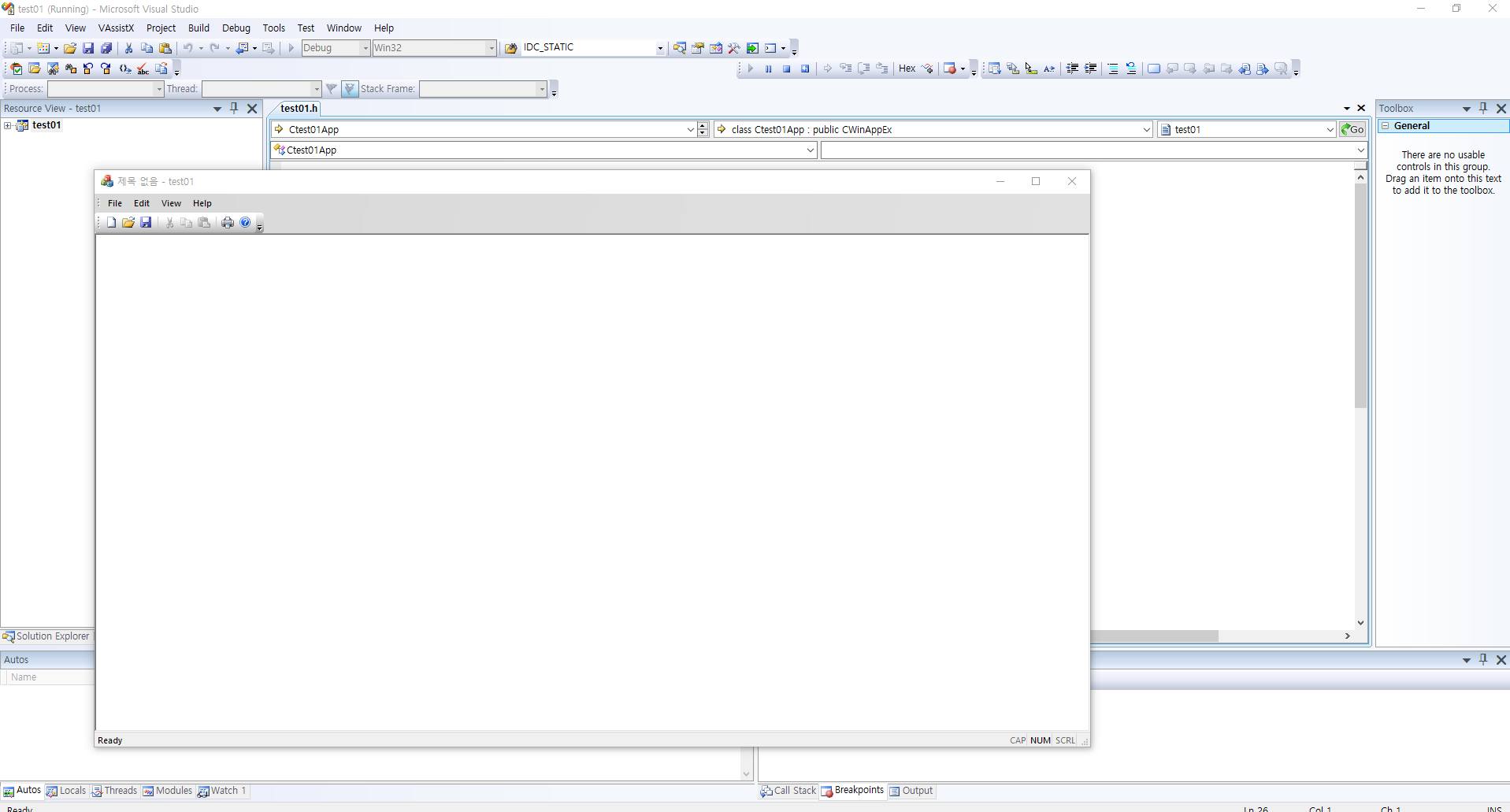Click New document icon in test01 app toolbar
The height and width of the screenshot is (812, 1510).
[111, 223]
